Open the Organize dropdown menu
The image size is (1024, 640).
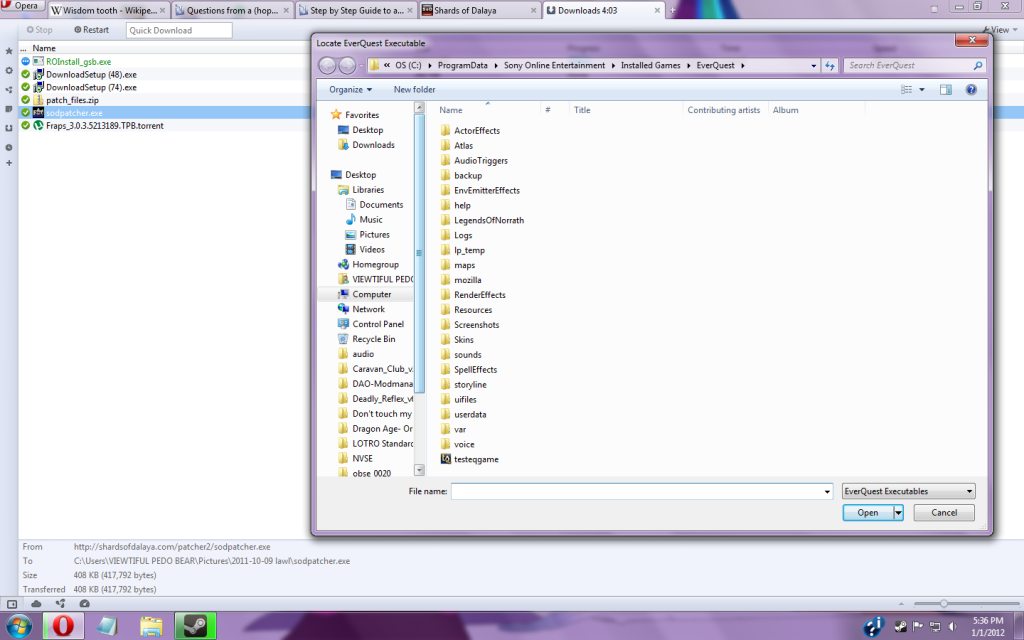(350, 89)
